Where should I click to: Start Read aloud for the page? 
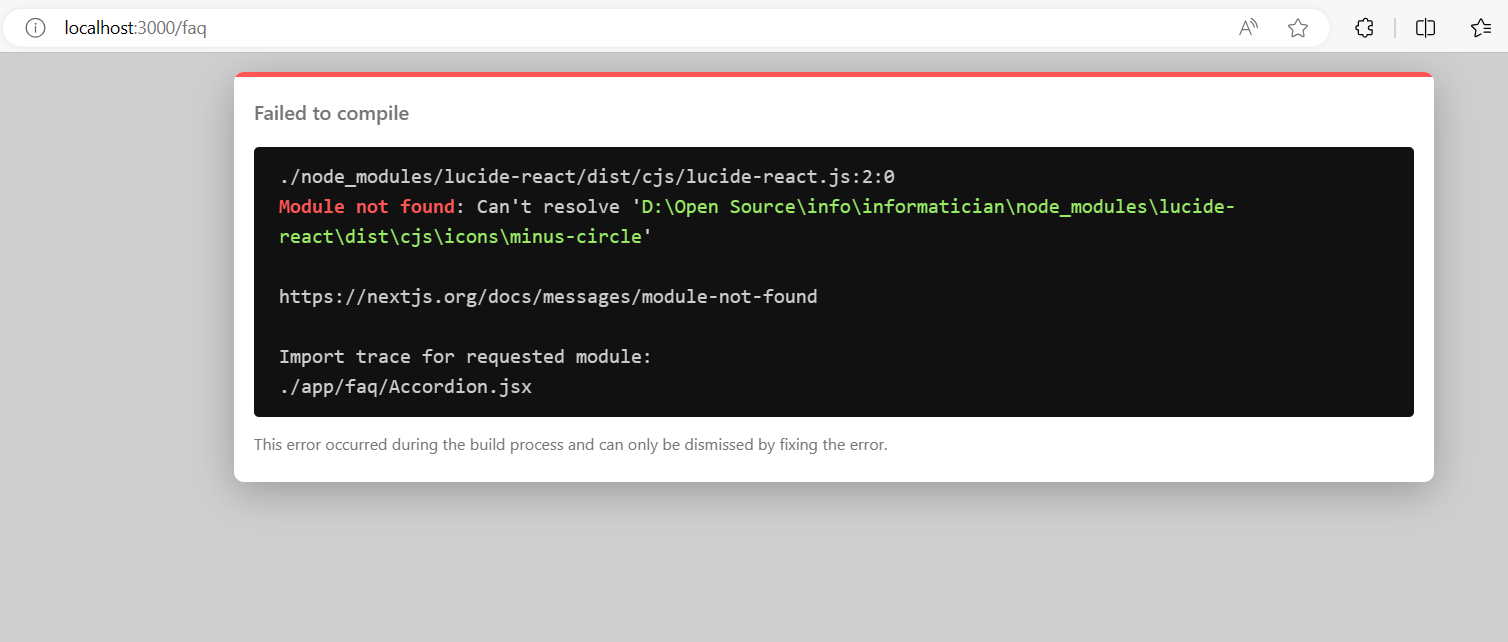click(x=1248, y=28)
